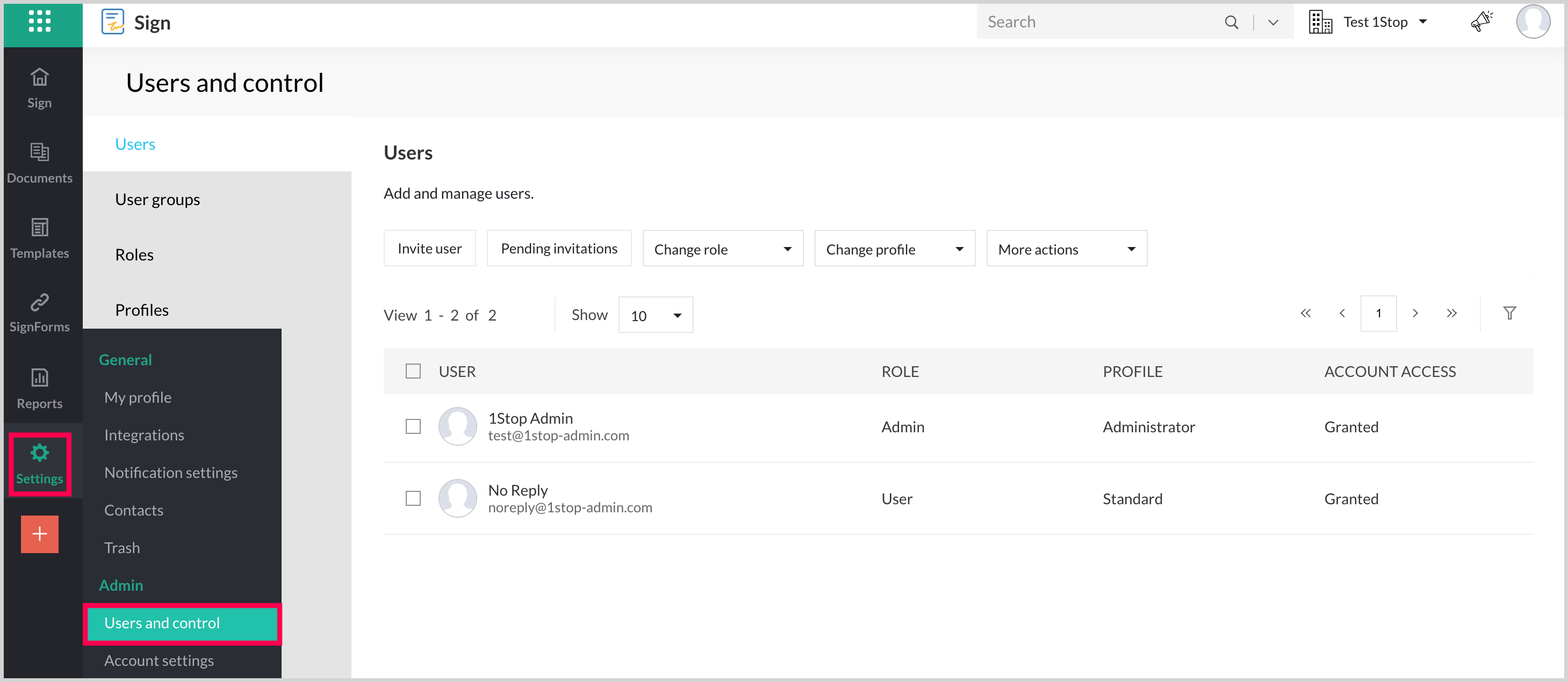1568x682 pixels.
Task: Click the search magnifier icon
Action: tap(1232, 23)
